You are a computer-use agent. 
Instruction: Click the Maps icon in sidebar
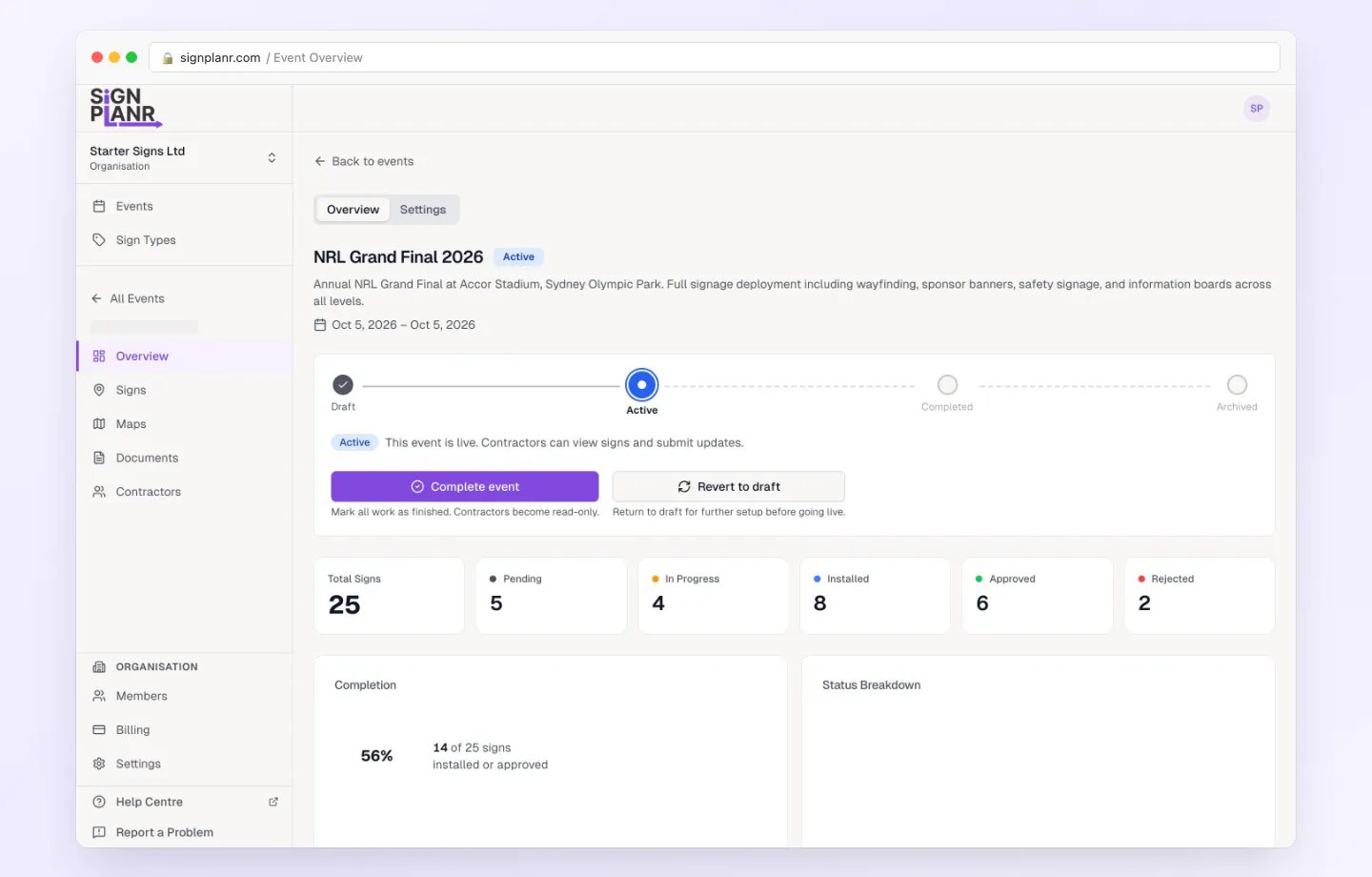pos(99,424)
